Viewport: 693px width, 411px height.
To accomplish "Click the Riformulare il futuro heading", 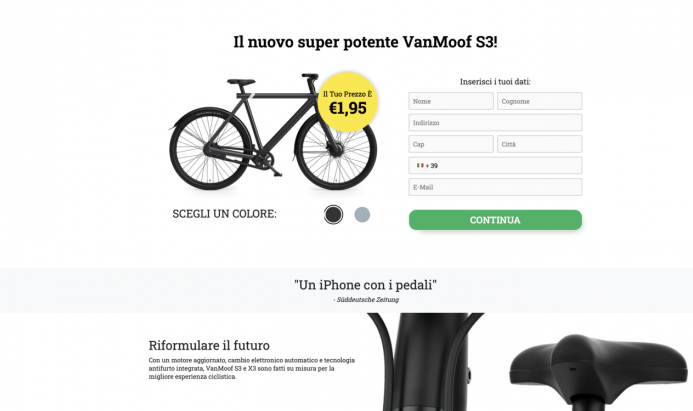I will (209, 345).
